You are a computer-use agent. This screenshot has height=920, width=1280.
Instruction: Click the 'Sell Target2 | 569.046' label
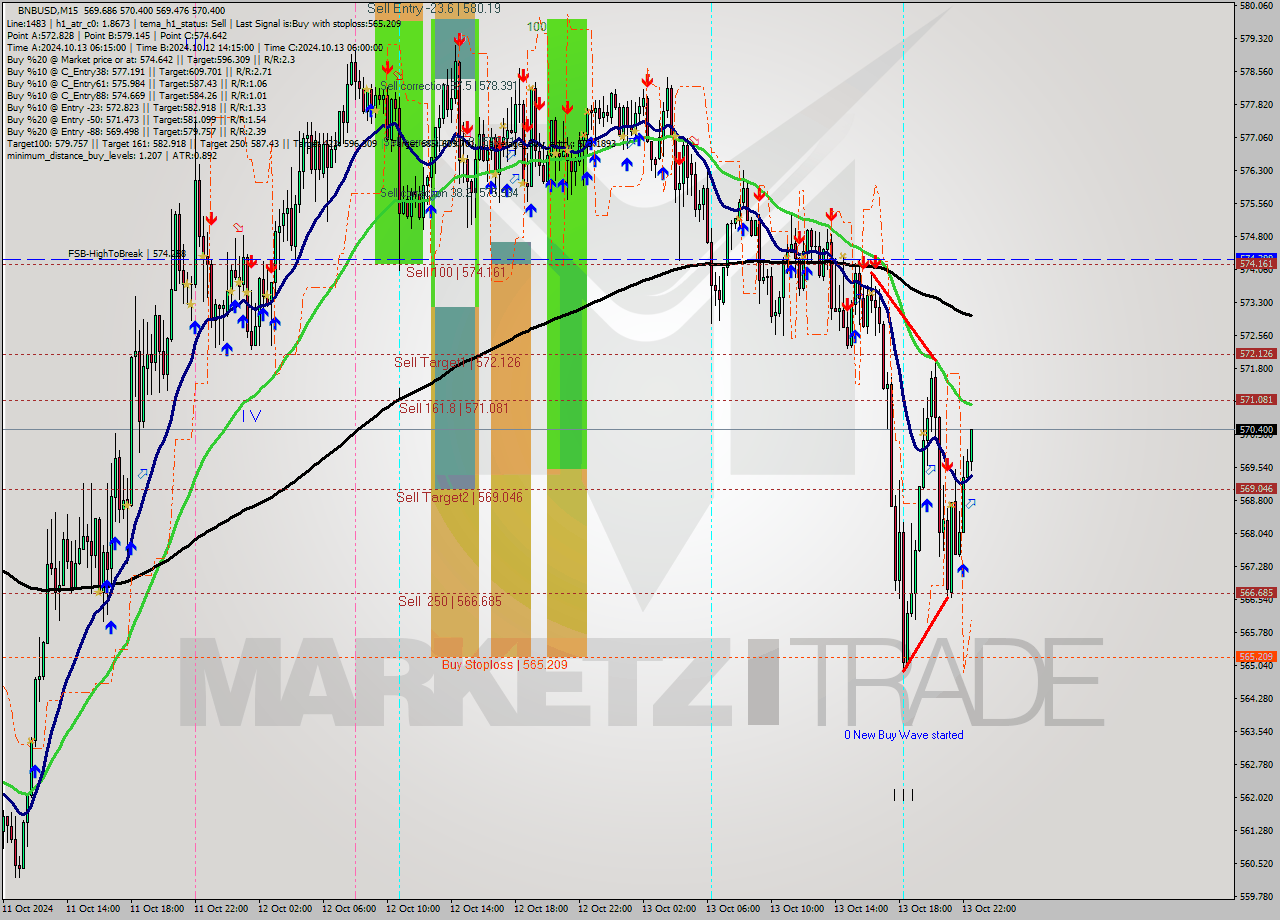click(459, 497)
